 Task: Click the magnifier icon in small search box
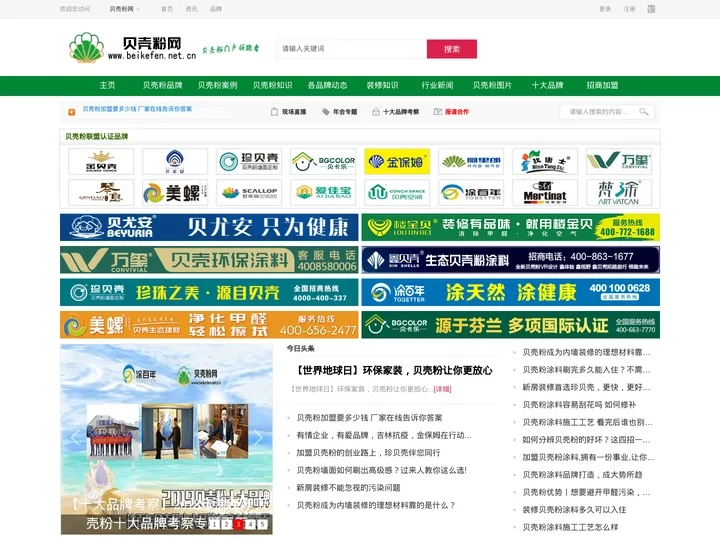pos(644,112)
